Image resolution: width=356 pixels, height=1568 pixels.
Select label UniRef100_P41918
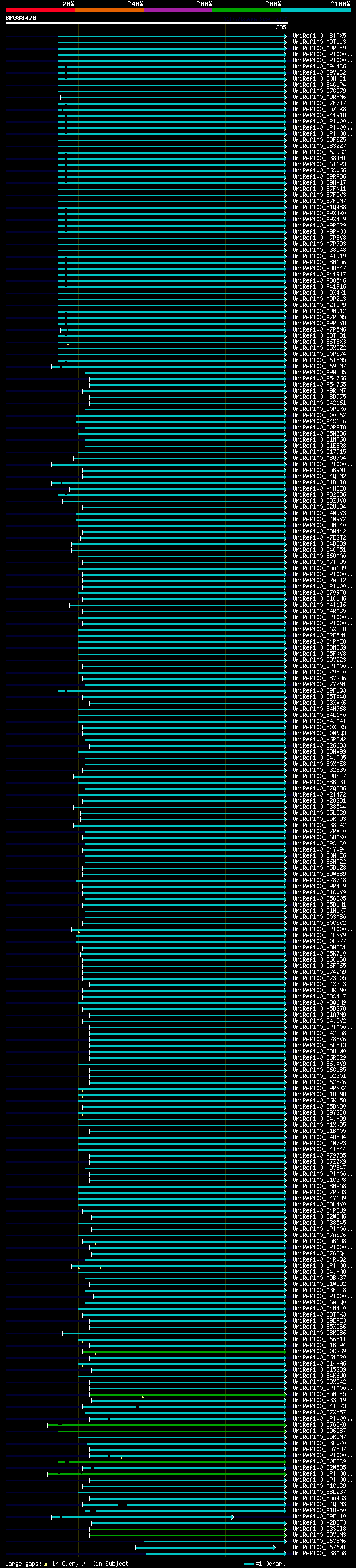coord(319,116)
